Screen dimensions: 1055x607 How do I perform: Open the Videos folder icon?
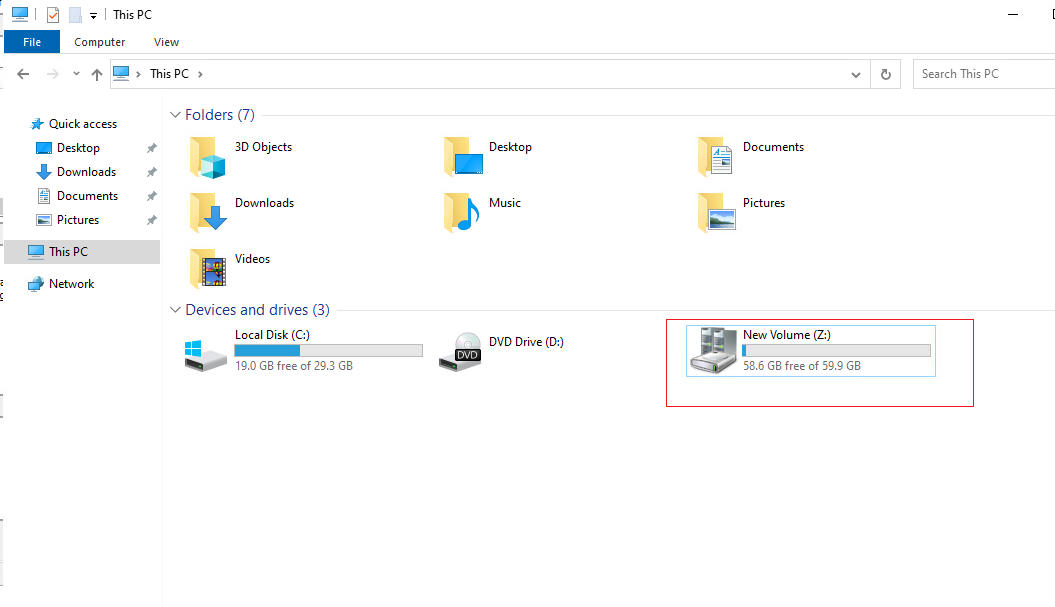[x=208, y=269]
